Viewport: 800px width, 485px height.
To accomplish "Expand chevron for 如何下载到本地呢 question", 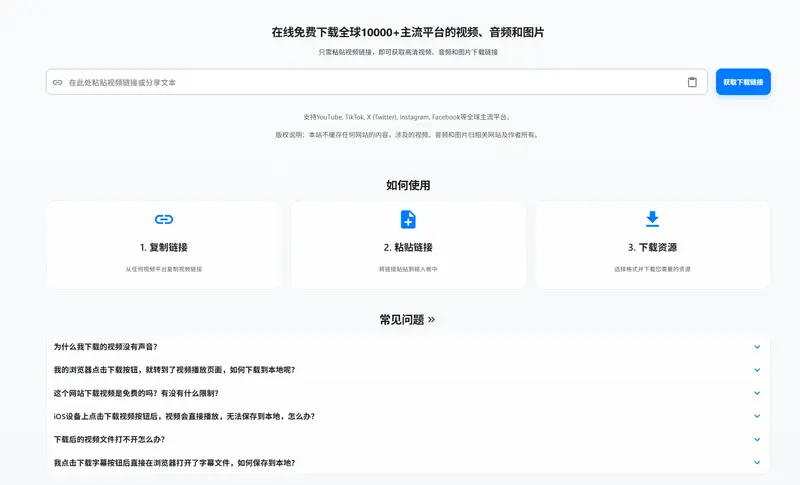I will click(757, 370).
